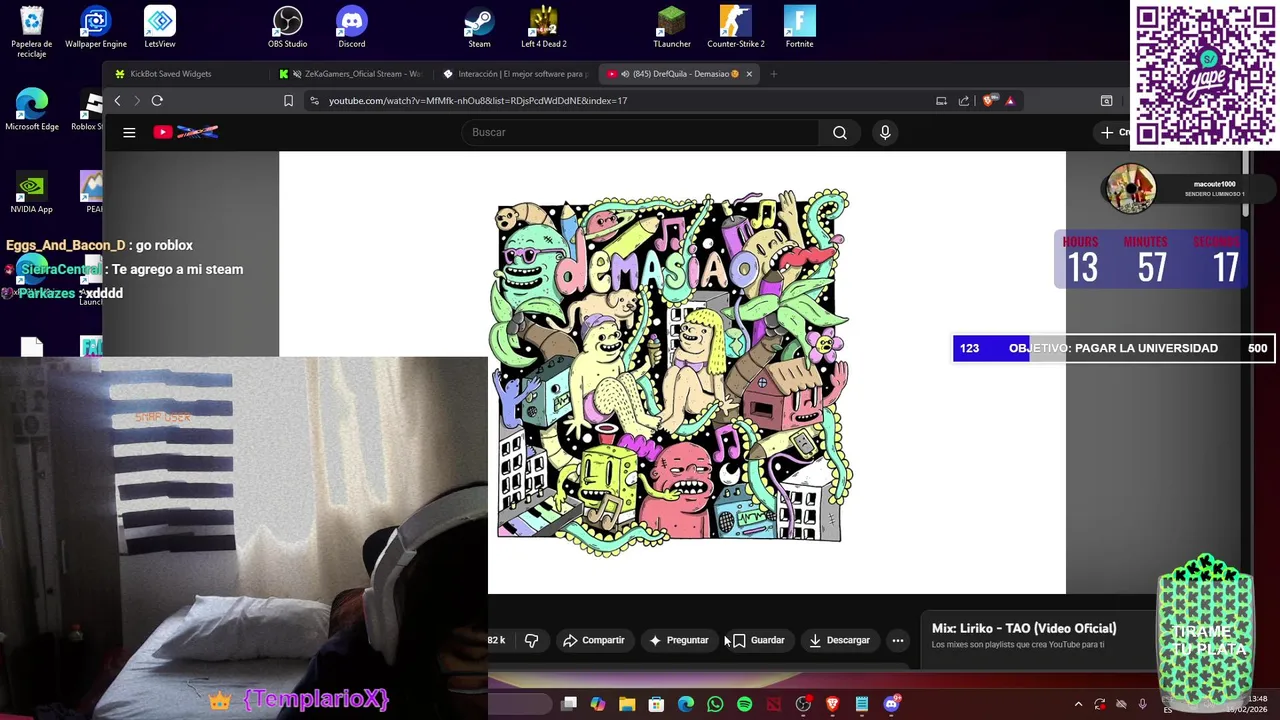Switch to Interacción software tab

coord(516,73)
